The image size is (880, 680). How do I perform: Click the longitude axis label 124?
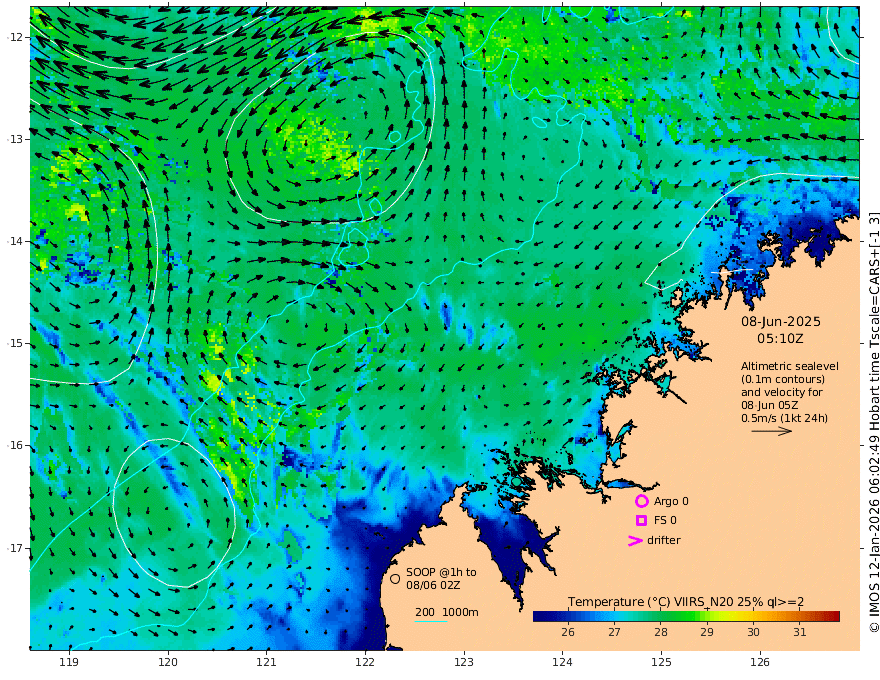pyautogui.click(x=562, y=663)
